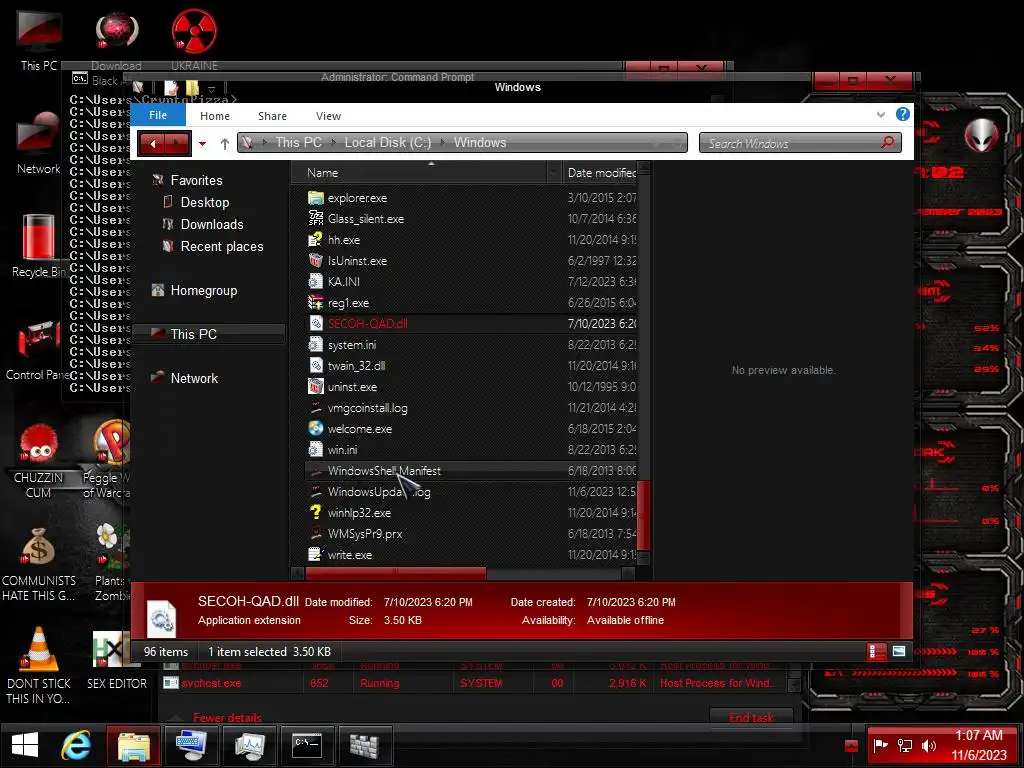1024x768 pixels.
Task: Open Recent places in Favorites
Action: click(x=221, y=247)
